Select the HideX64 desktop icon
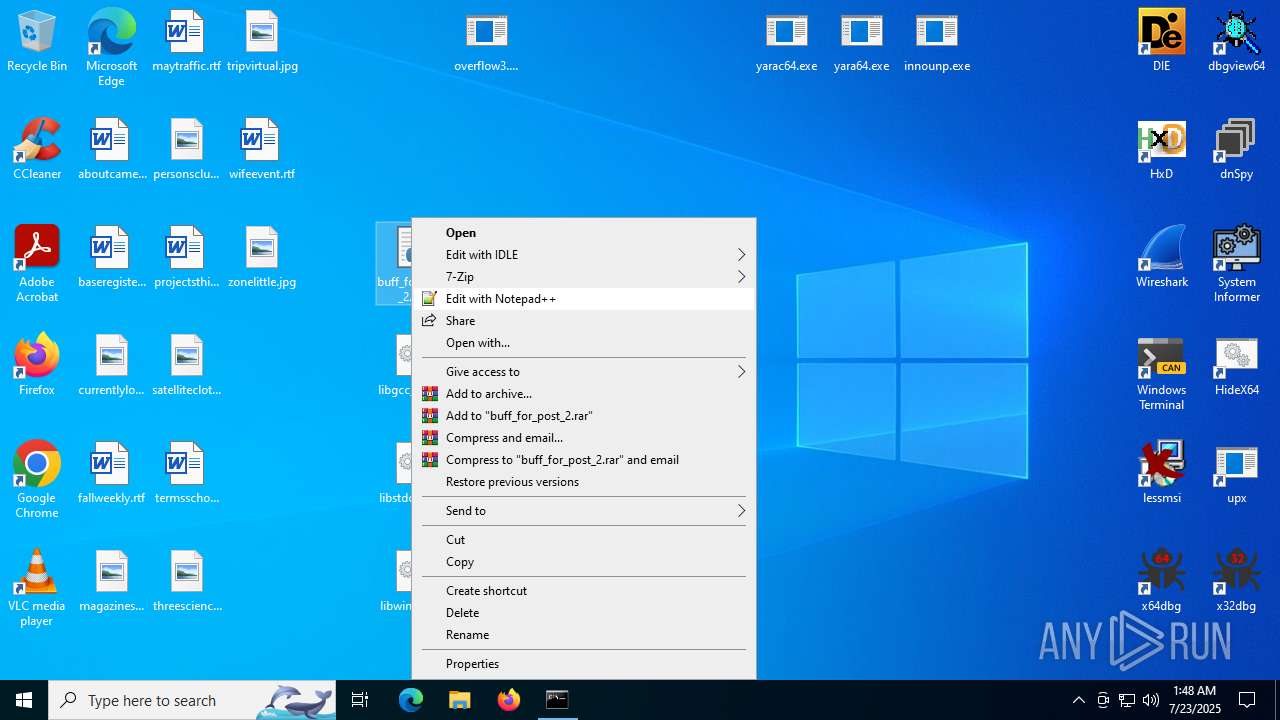The height and width of the screenshot is (720, 1280). point(1236,366)
